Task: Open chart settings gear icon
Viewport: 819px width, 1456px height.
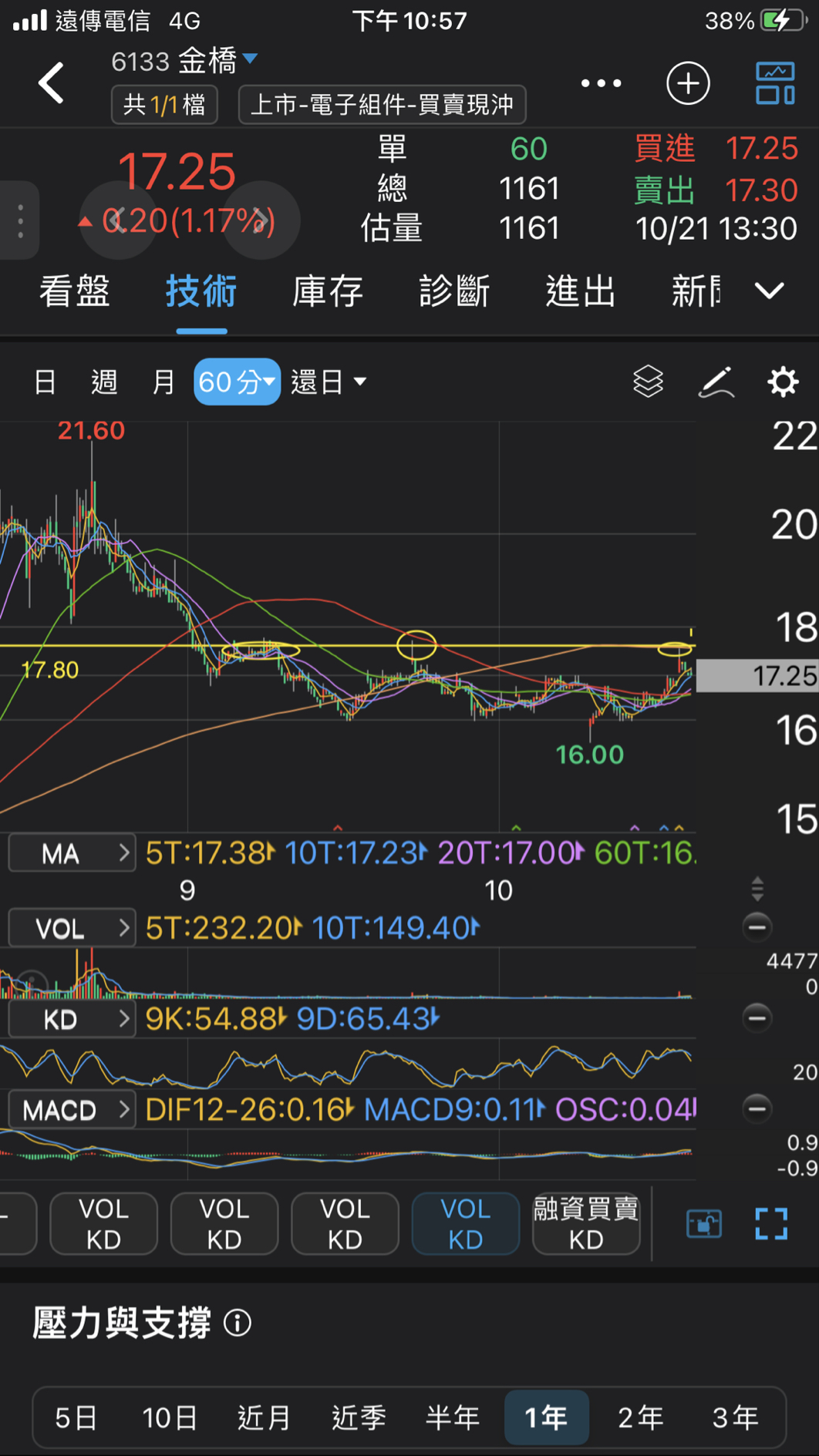Action: click(782, 382)
